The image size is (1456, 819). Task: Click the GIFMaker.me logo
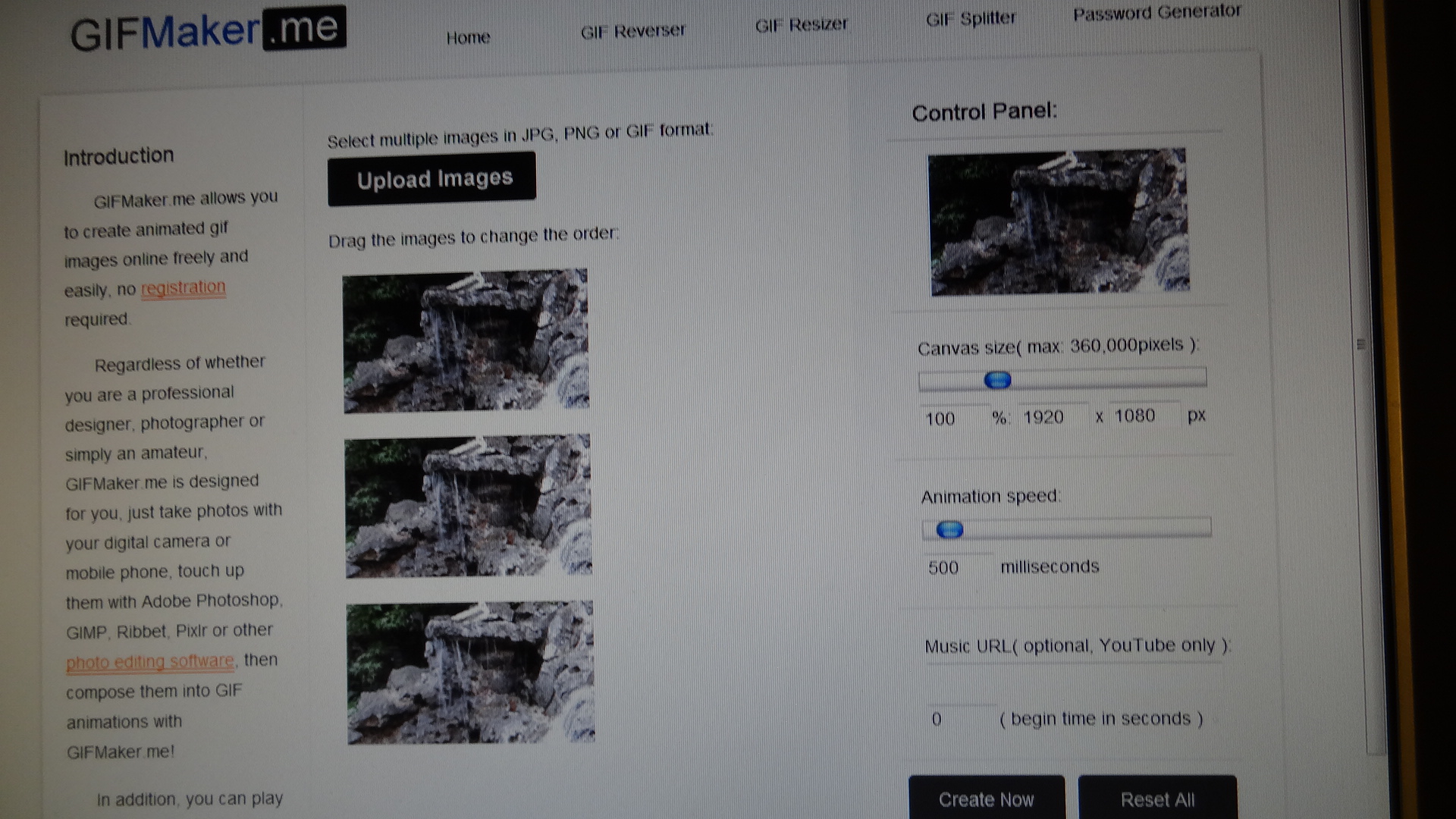208,30
